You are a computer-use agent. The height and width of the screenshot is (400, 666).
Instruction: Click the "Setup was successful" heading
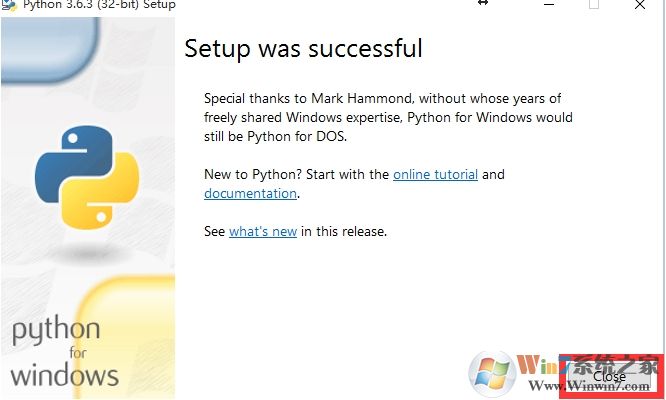pos(303,48)
